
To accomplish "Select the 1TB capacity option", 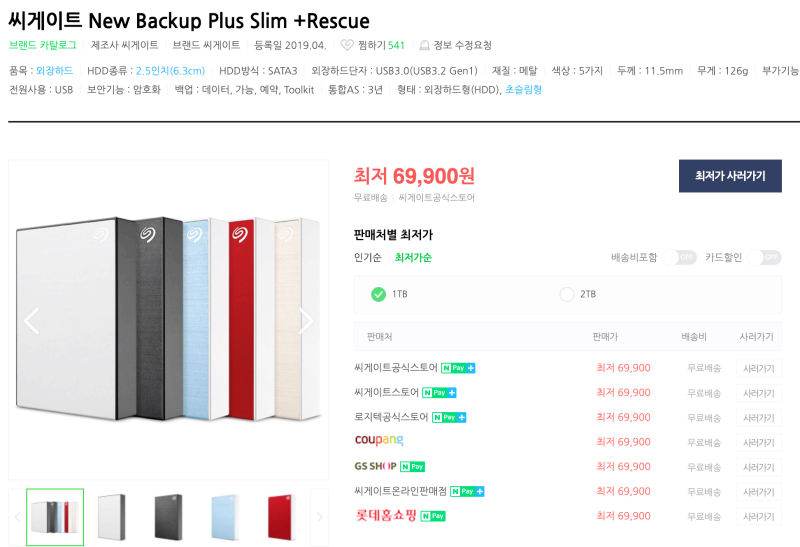I will 379,294.
